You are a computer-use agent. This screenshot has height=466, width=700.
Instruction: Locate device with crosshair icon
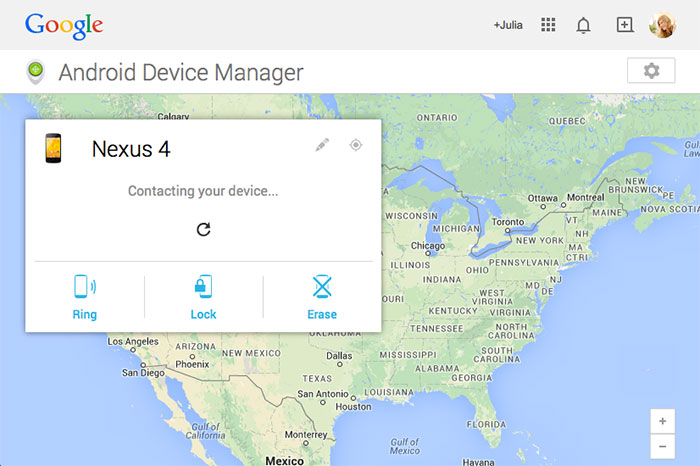(x=356, y=145)
